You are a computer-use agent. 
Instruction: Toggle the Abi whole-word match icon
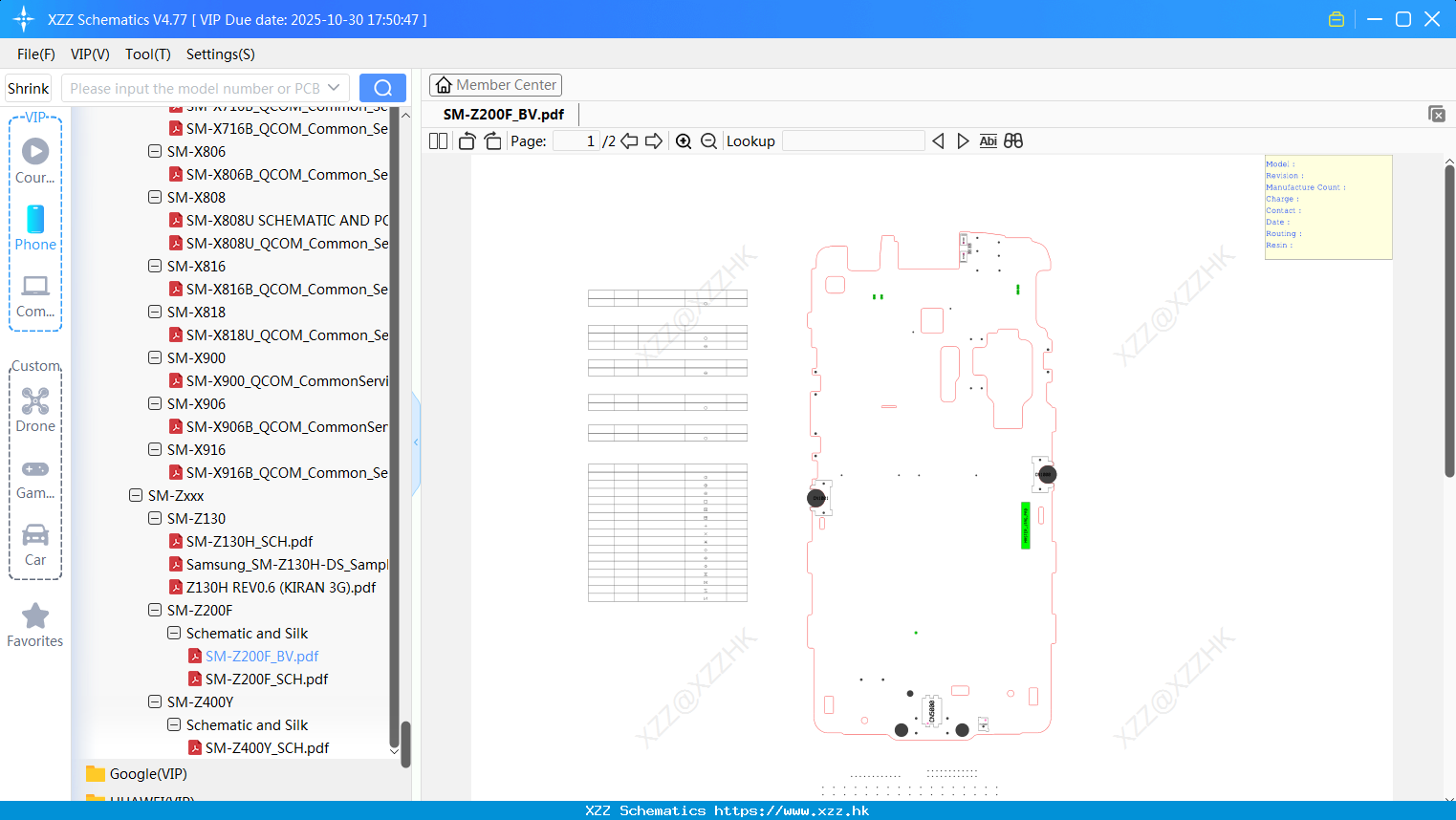(988, 141)
